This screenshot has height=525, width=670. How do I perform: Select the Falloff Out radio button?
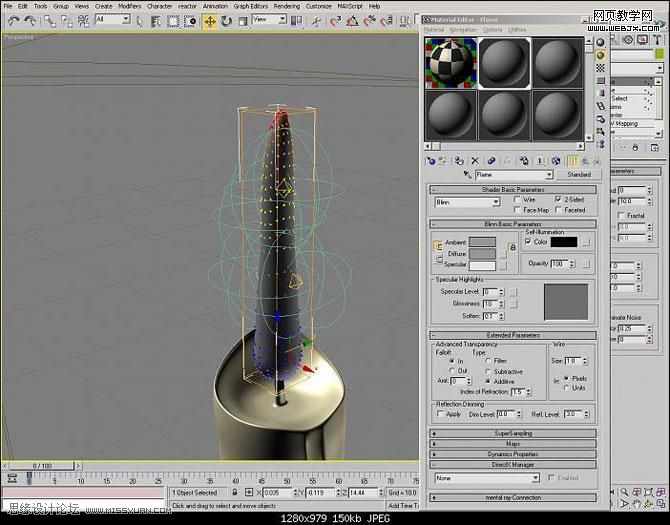click(452, 371)
